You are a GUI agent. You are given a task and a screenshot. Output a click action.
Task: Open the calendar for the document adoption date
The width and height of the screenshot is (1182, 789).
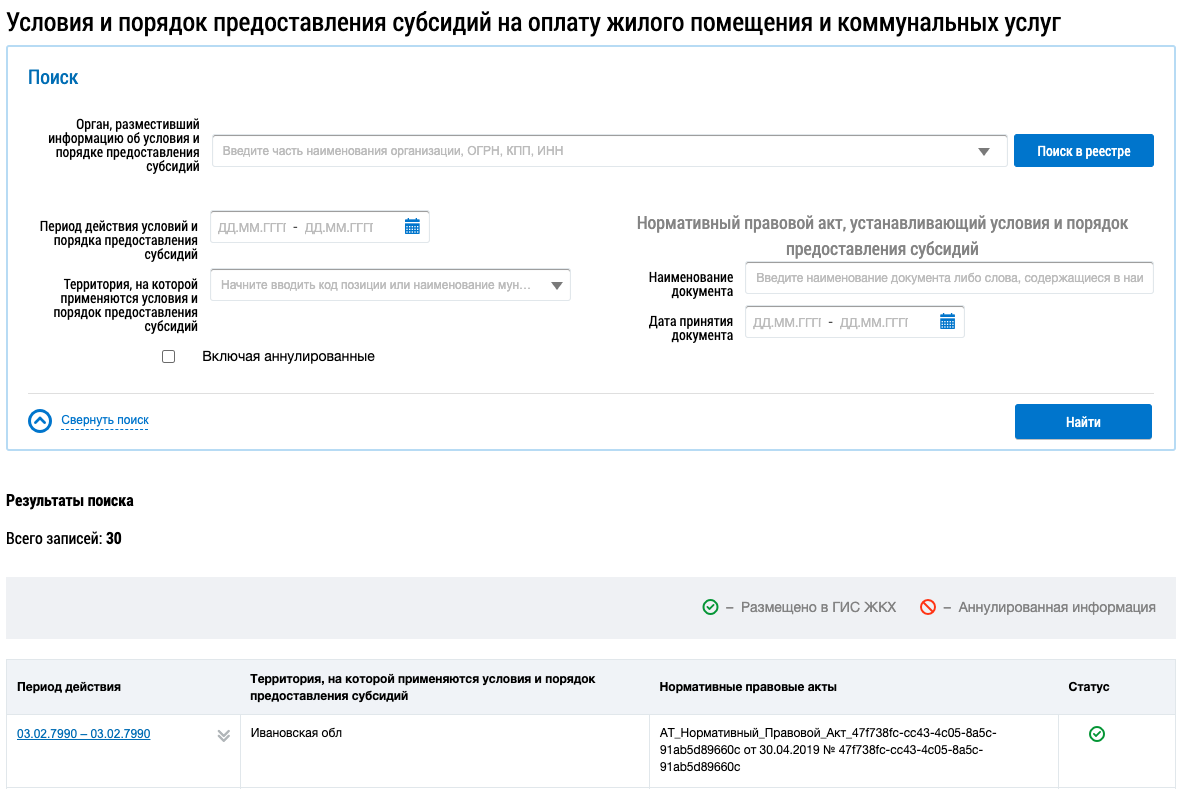(947, 322)
